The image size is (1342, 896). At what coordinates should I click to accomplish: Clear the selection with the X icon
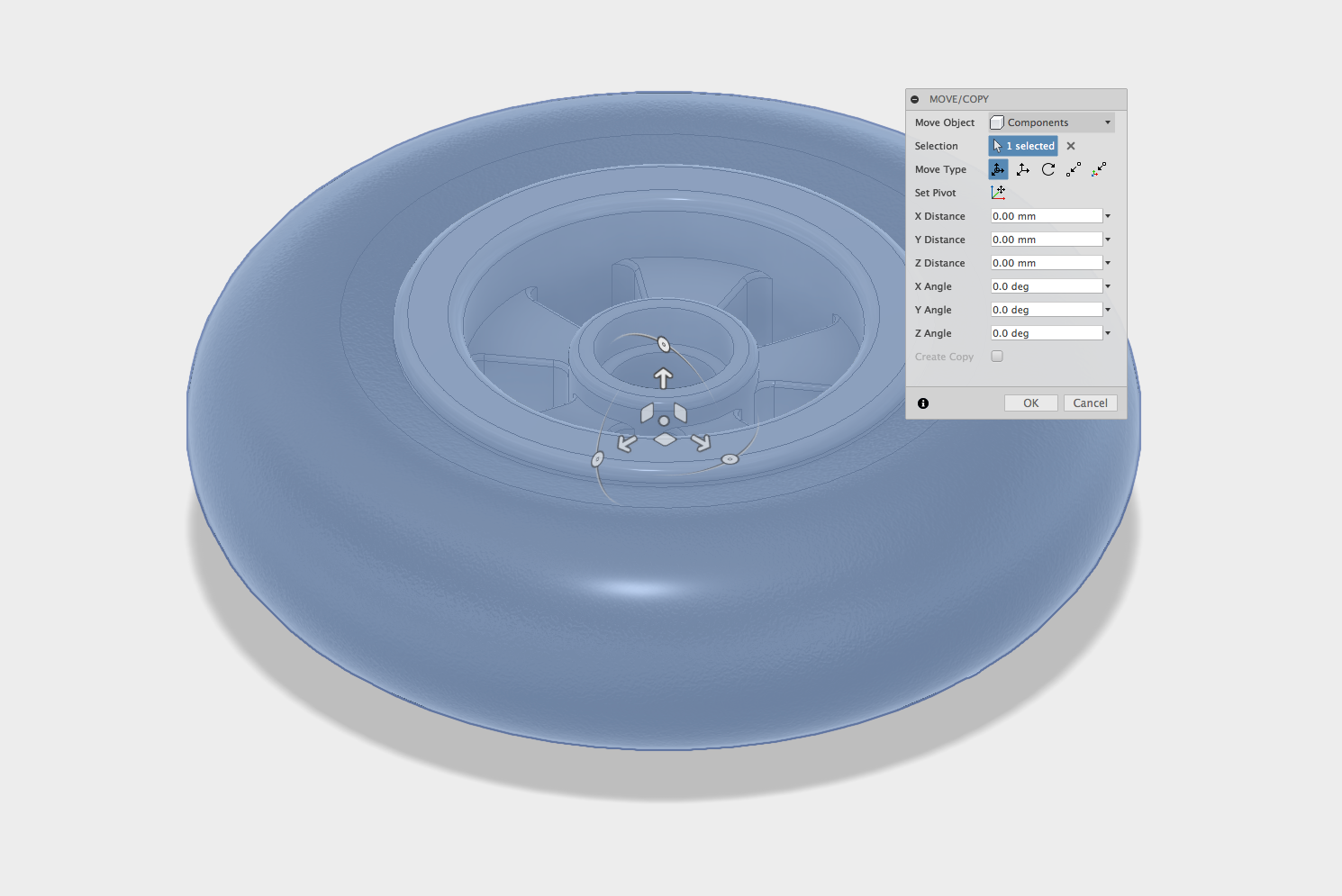coord(1071,146)
